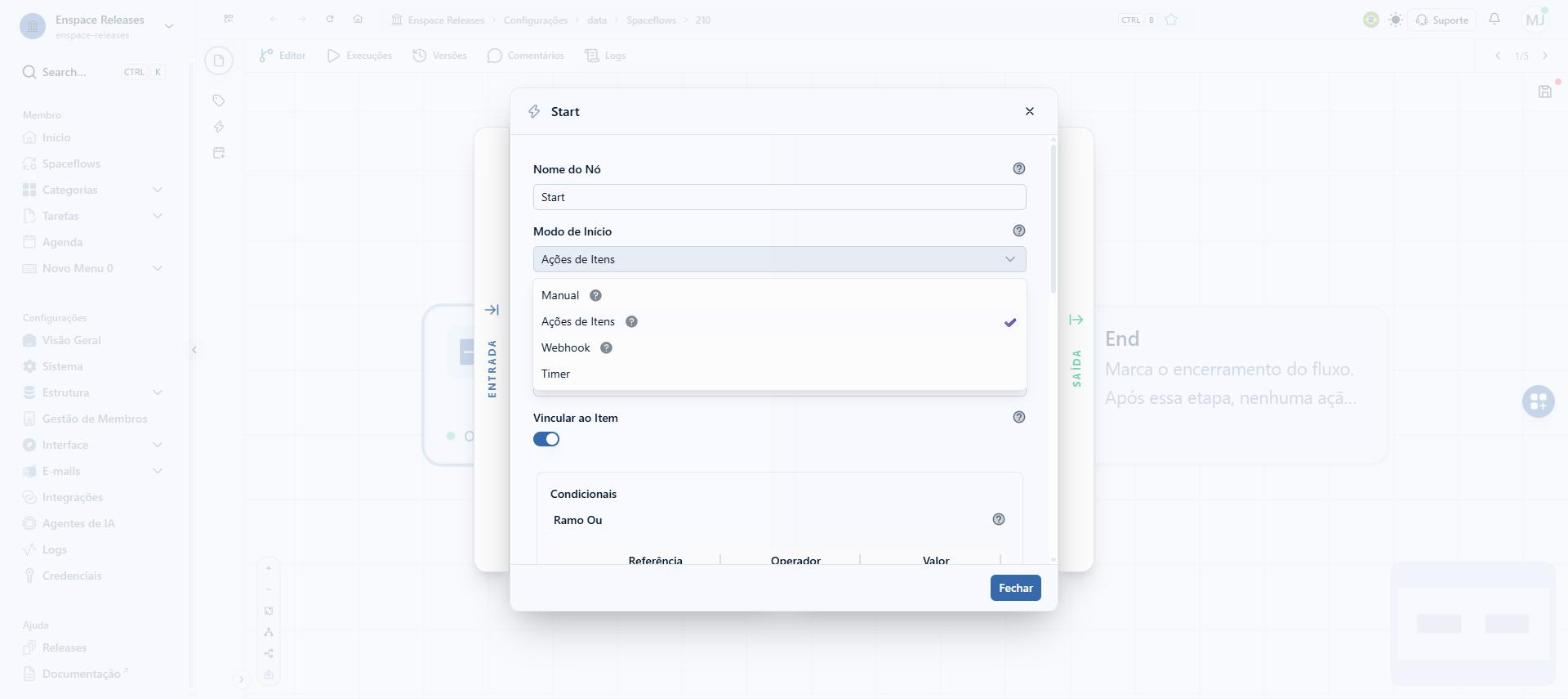Open Credenciais in the sidebar
The image size is (1568, 699).
tap(71, 576)
